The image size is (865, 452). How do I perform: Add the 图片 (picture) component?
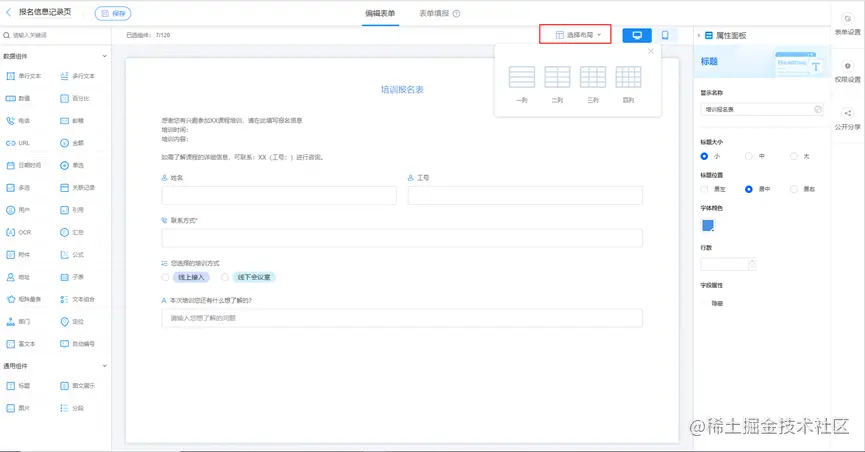click(18, 408)
